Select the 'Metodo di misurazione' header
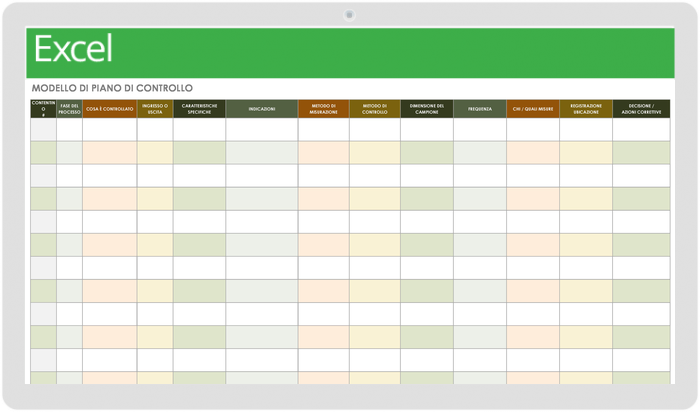This screenshot has height=412, width=700. 324,109
